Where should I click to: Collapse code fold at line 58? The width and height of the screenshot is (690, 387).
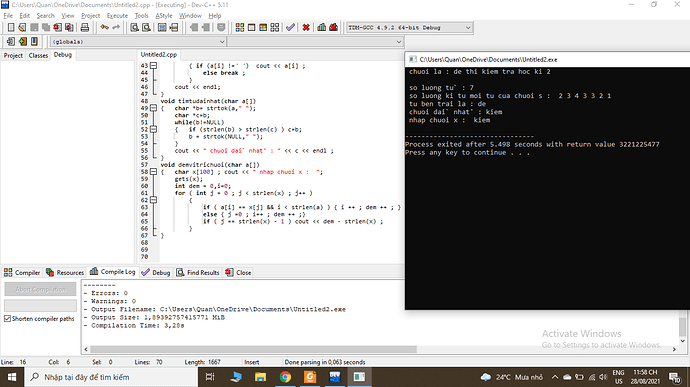click(x=153, y=172)
